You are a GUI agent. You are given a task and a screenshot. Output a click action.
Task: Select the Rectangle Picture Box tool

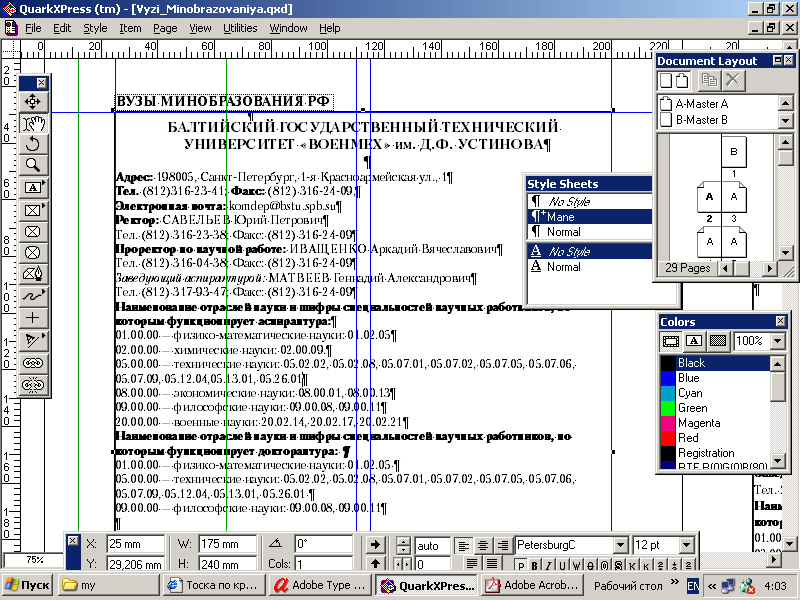tap(33, 210)
